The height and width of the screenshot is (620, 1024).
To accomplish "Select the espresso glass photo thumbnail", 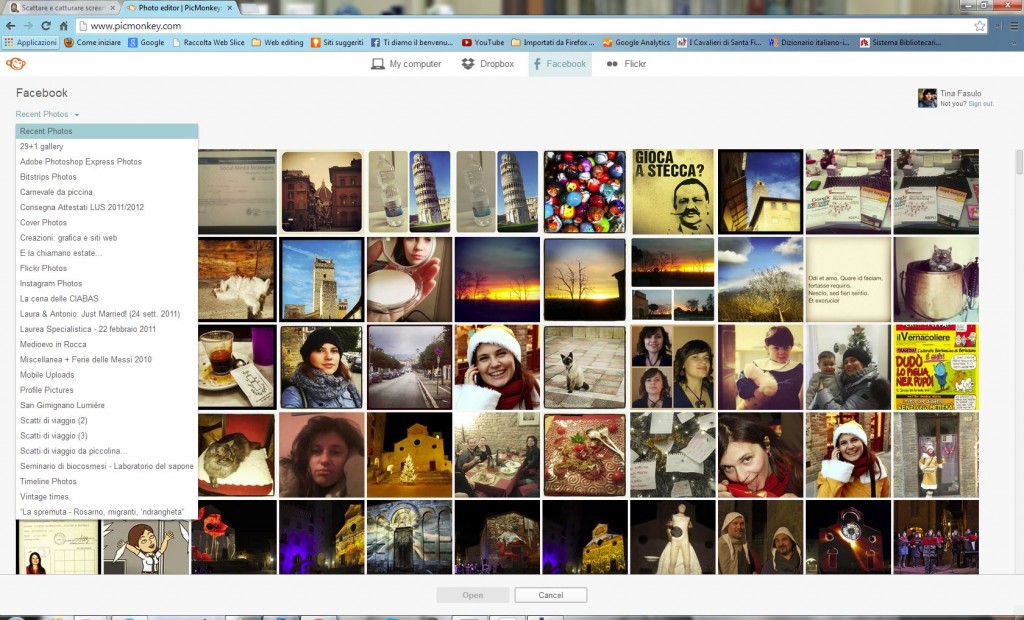I will click(237, 367).
